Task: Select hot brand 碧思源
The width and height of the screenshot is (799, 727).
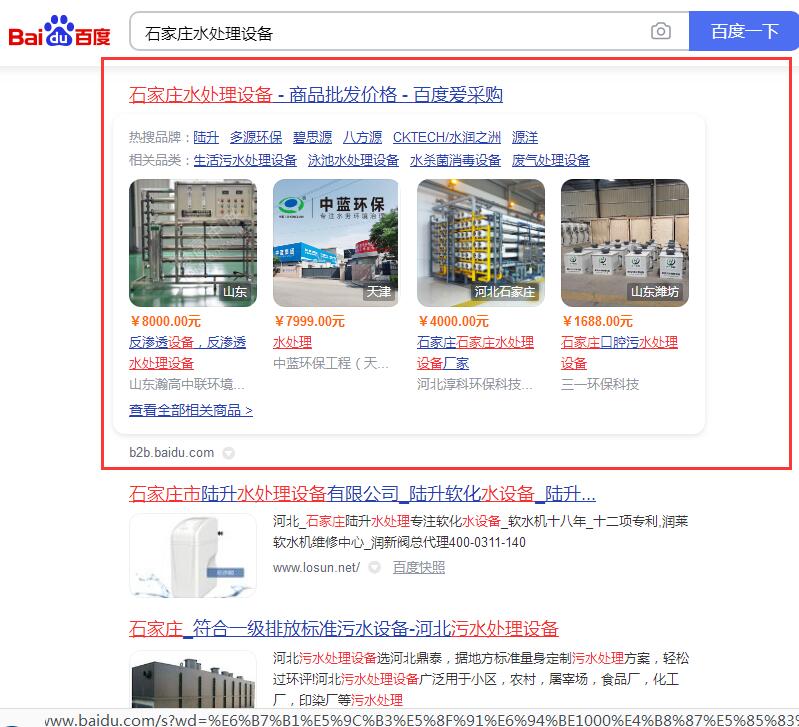Action: coord(312,137)
